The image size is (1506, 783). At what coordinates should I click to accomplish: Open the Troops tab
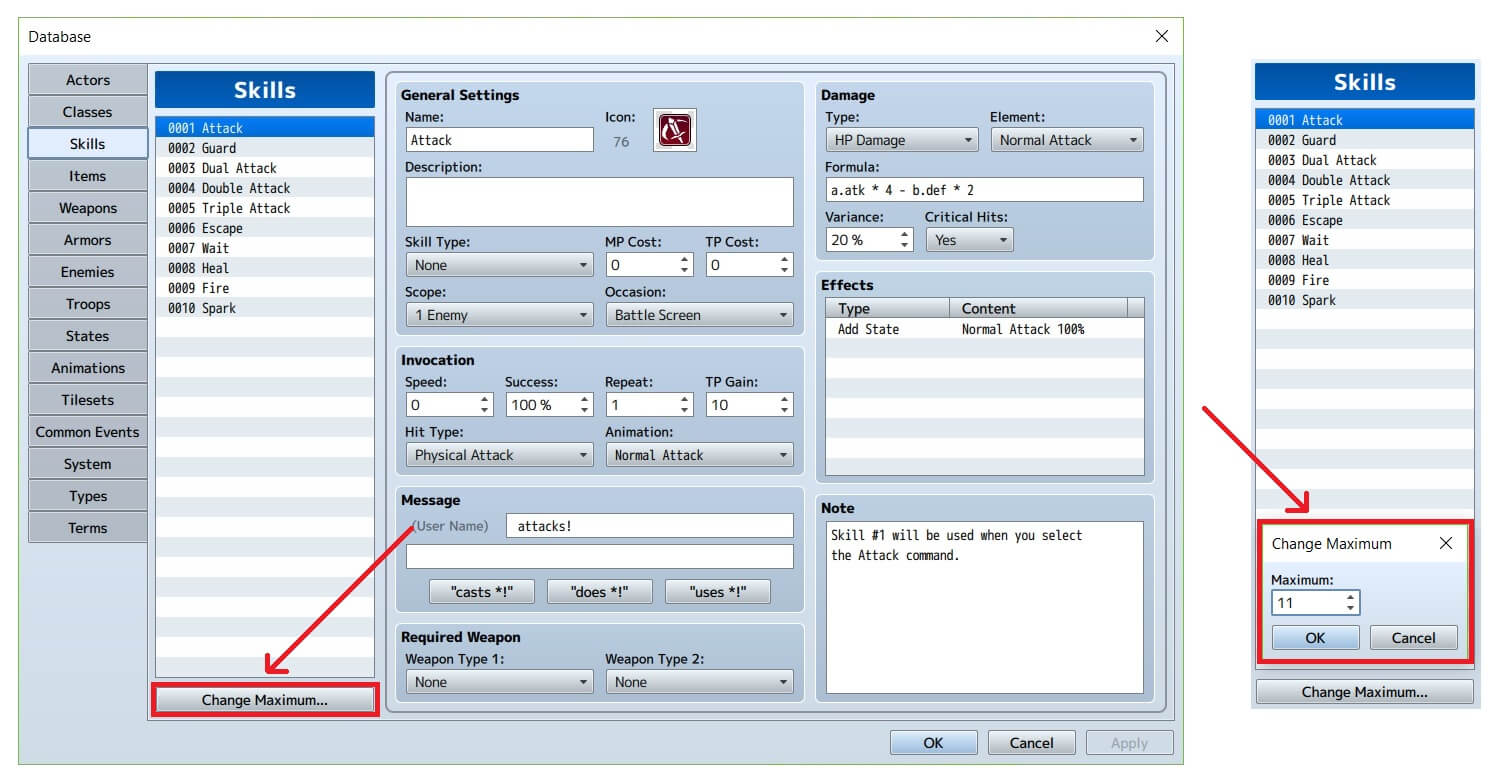point(88,304)
